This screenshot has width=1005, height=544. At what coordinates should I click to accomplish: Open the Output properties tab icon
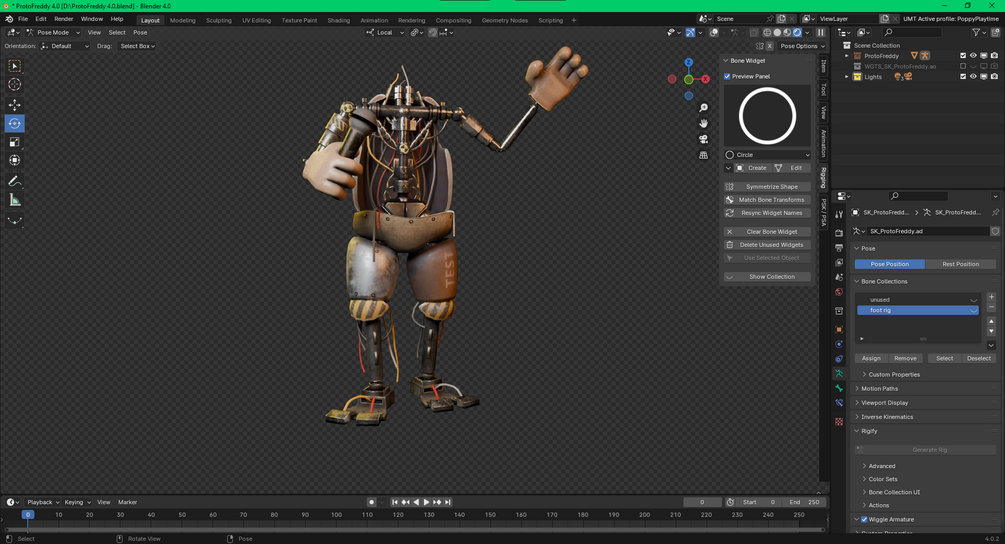click(x=839, y=247)
